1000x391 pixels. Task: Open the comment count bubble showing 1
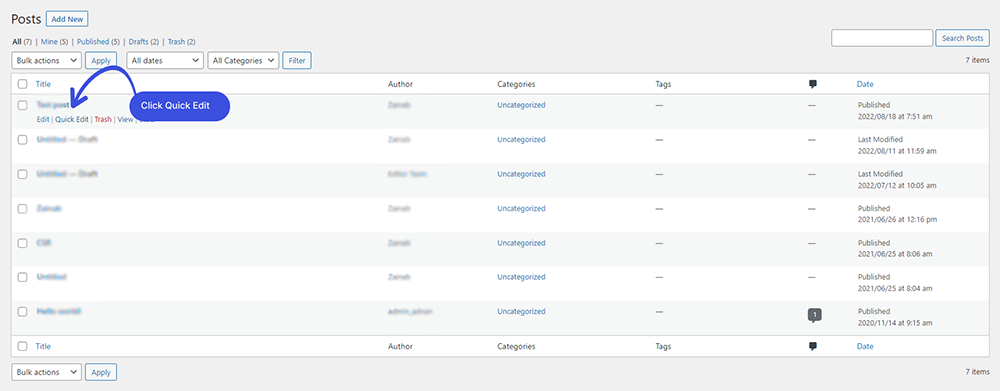(x=814, y=314)
